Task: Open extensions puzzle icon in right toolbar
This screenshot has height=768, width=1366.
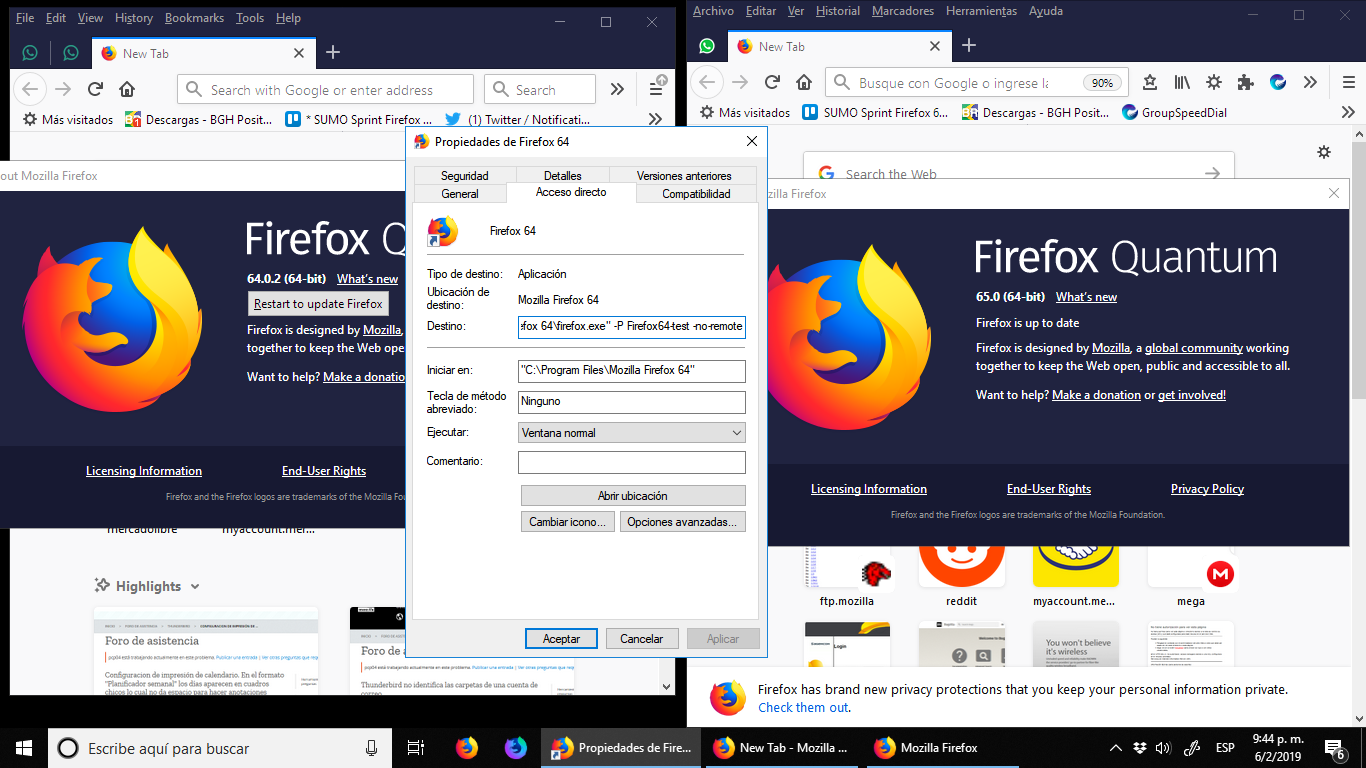Action: (x=1245, y=82)
